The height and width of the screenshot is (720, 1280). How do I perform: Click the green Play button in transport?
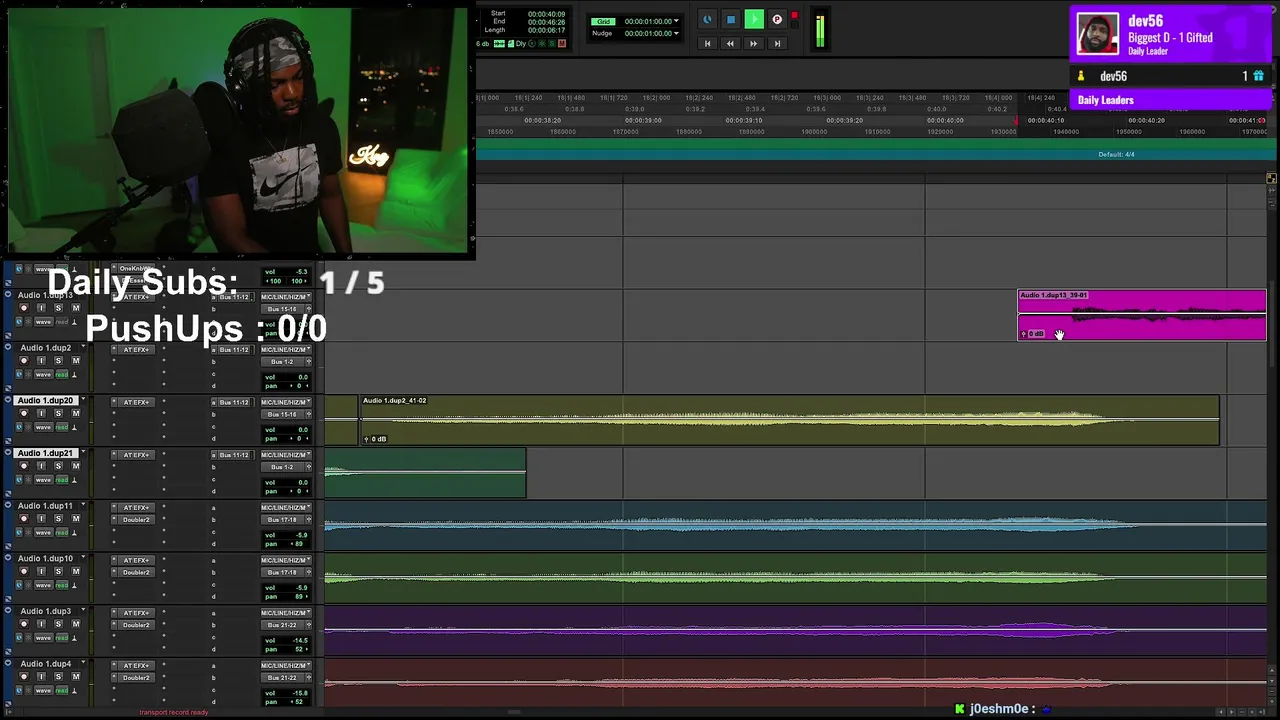754,19
